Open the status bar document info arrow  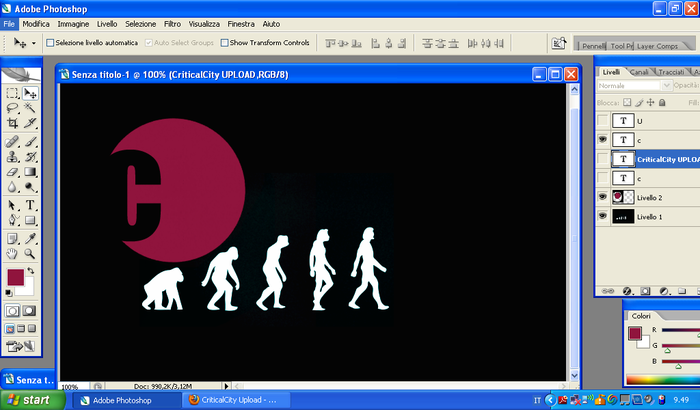(226, 386)
